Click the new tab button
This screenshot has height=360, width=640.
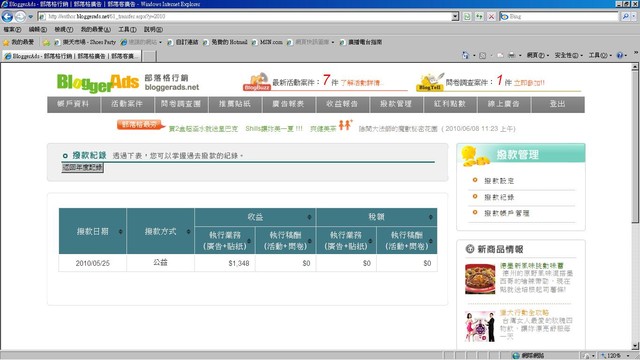point(149,56)
